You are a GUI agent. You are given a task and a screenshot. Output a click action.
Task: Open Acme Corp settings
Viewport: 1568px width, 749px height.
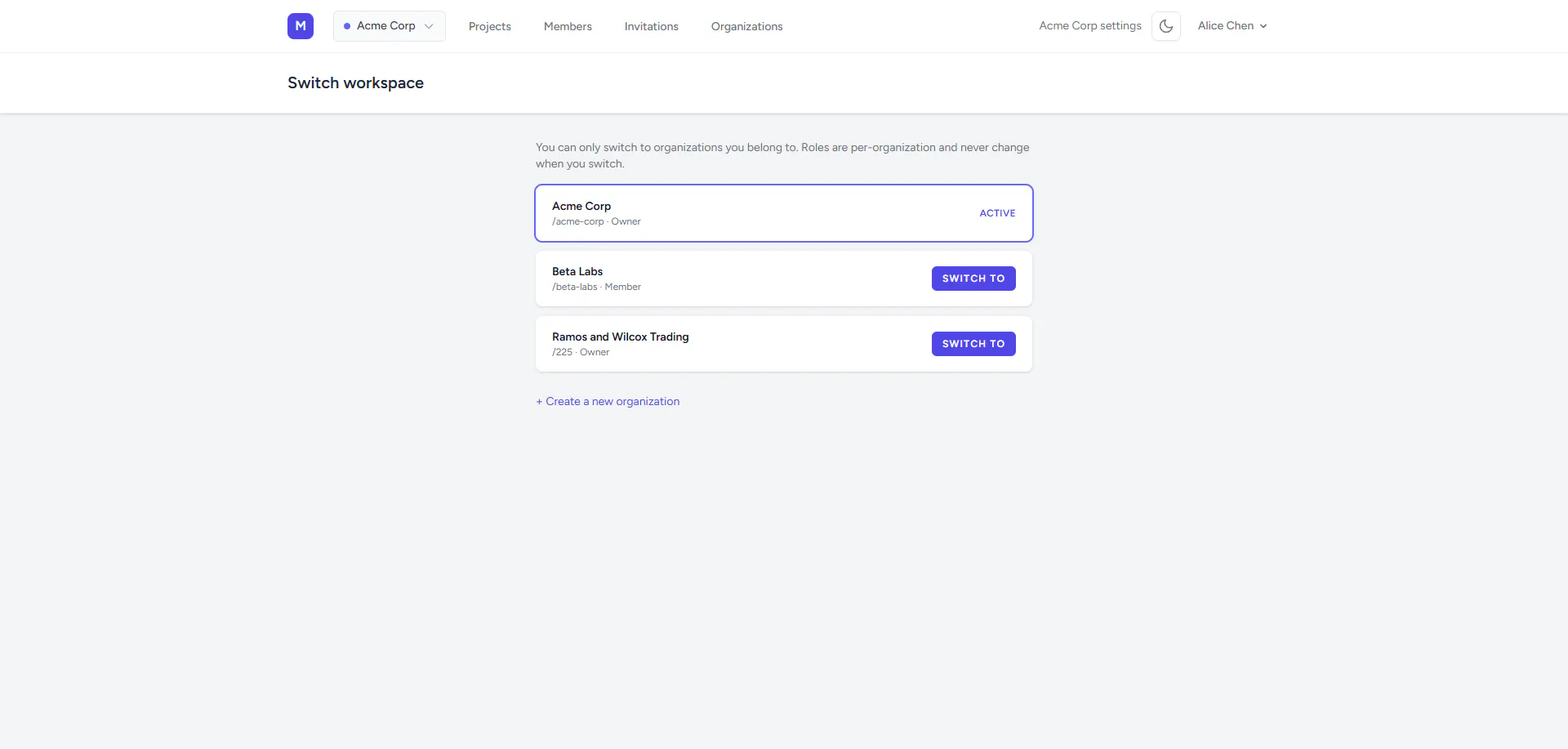[1090, 26]
